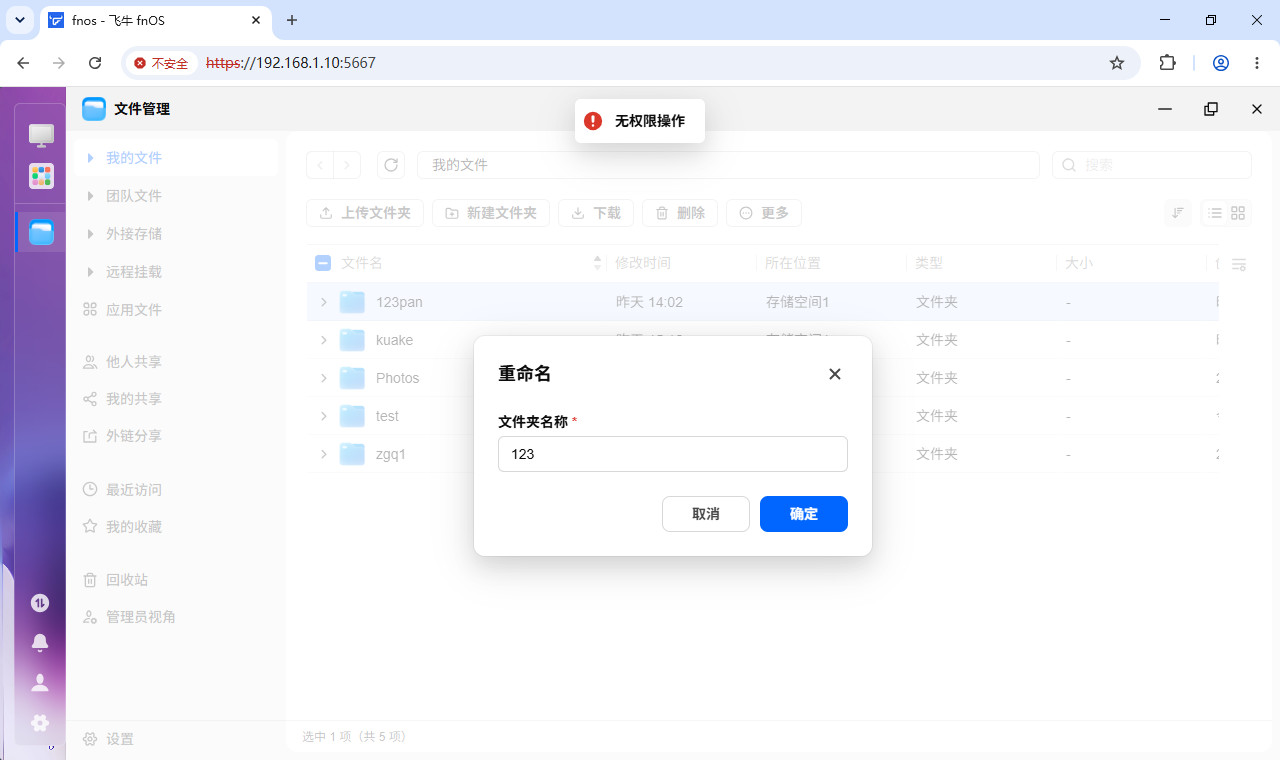
Task: Click the file manager icon in the dock
Action: coord(41,233)
